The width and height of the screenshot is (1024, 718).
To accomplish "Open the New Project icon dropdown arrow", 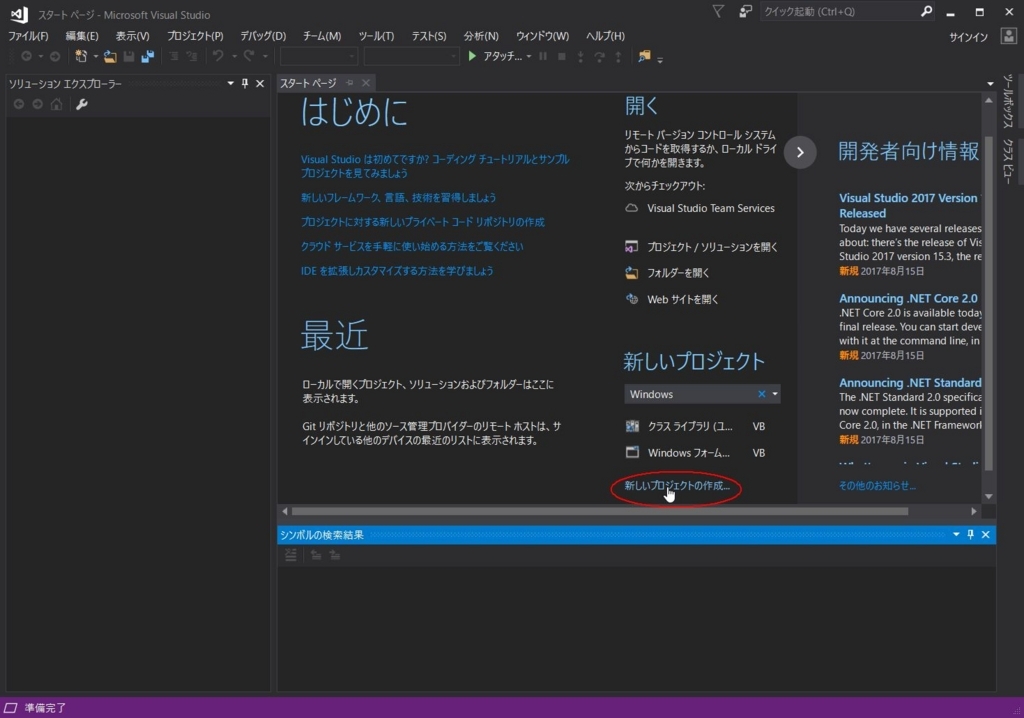I will tap(95, 57).
